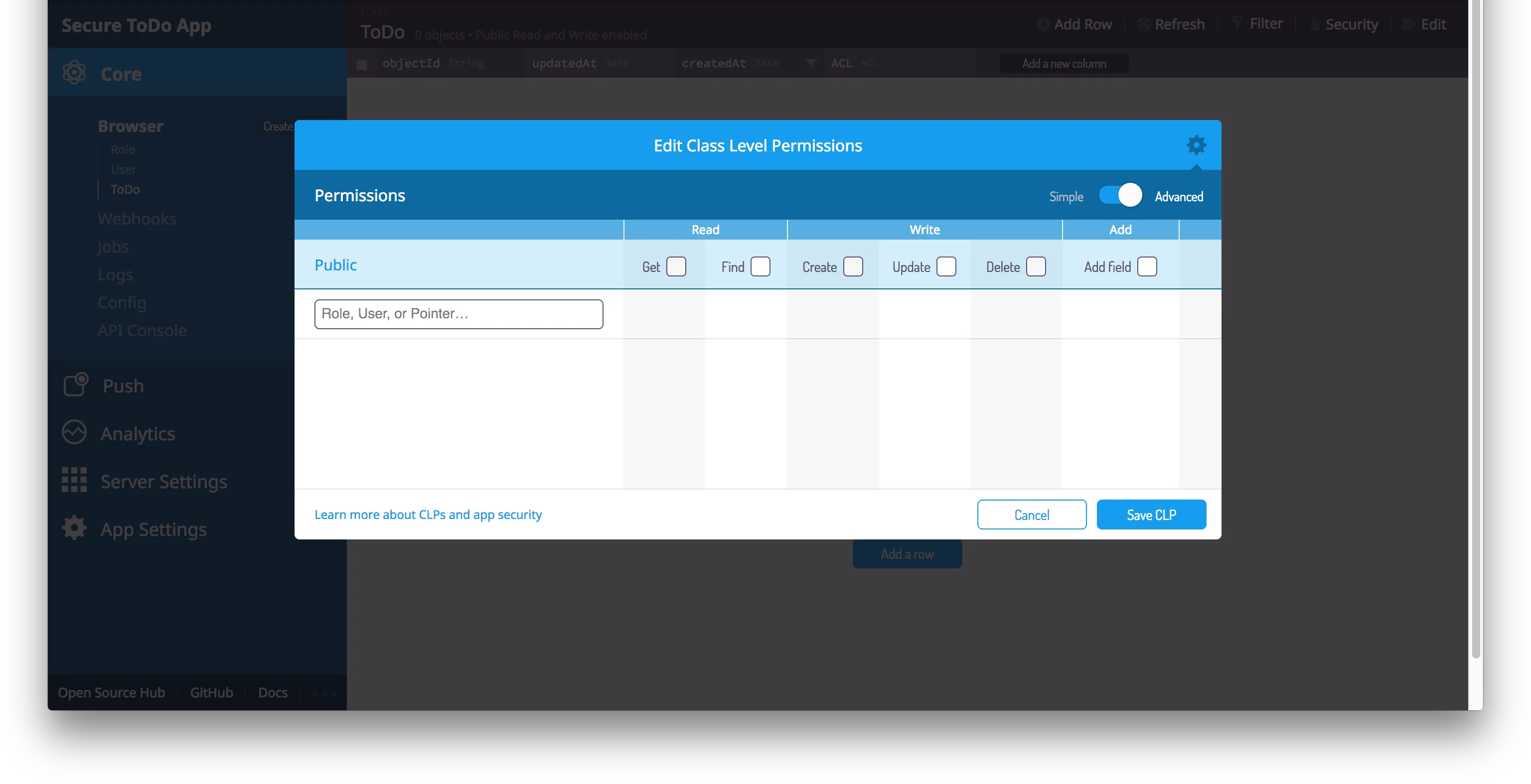The width and height of the screenshot is (1531, 784).
Task: Check the Public Delete permission
Action: 1036,266
